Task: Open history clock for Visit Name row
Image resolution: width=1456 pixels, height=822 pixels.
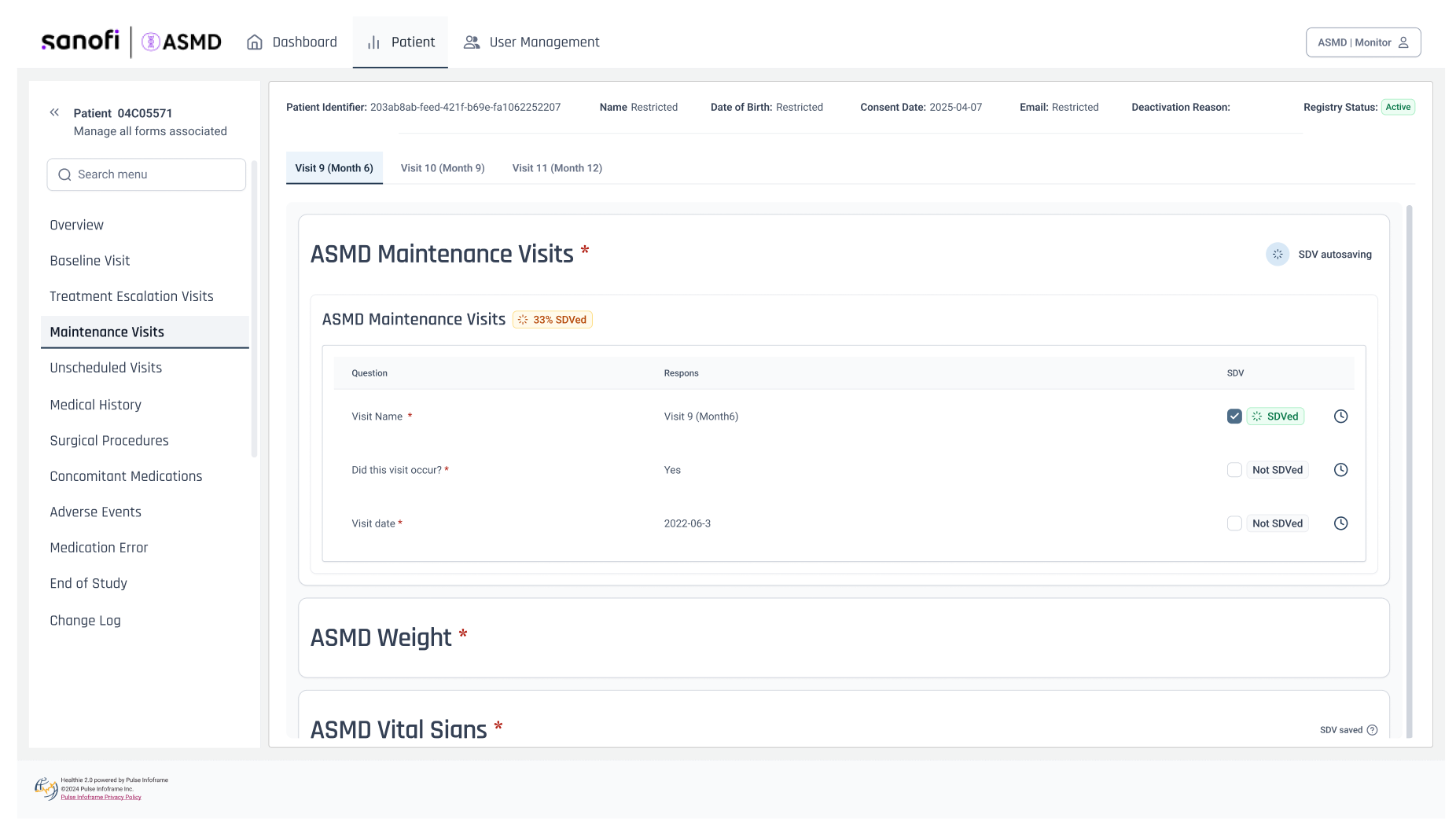Action: click(1341, 417)
